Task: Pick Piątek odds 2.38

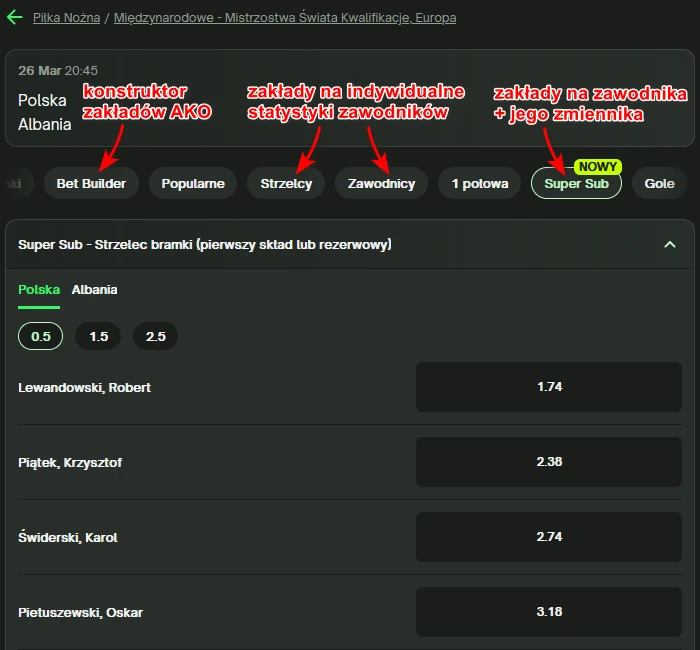Action: click(548, 462)
